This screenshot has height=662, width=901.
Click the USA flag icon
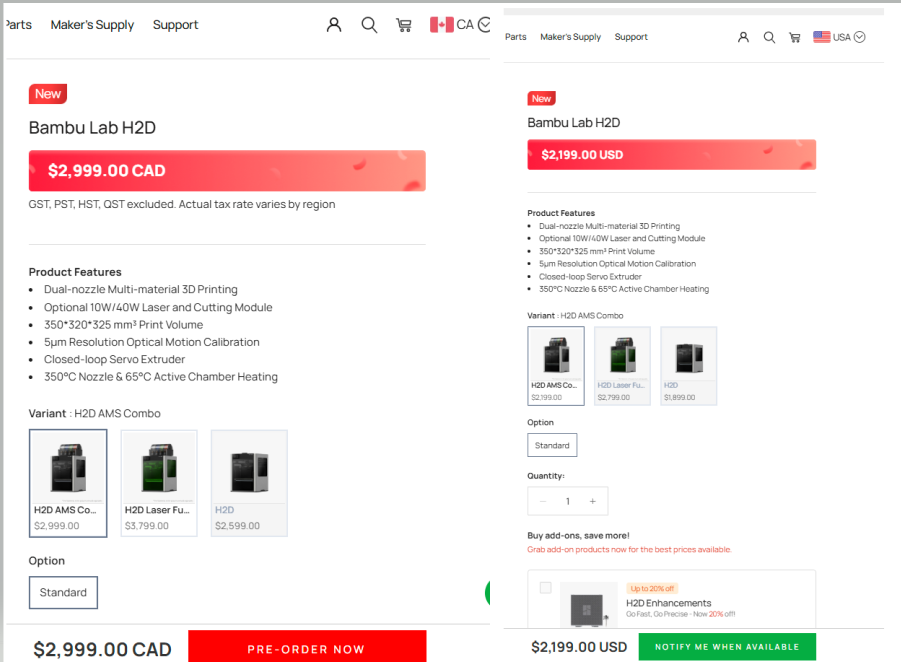(x=822, y=37)
